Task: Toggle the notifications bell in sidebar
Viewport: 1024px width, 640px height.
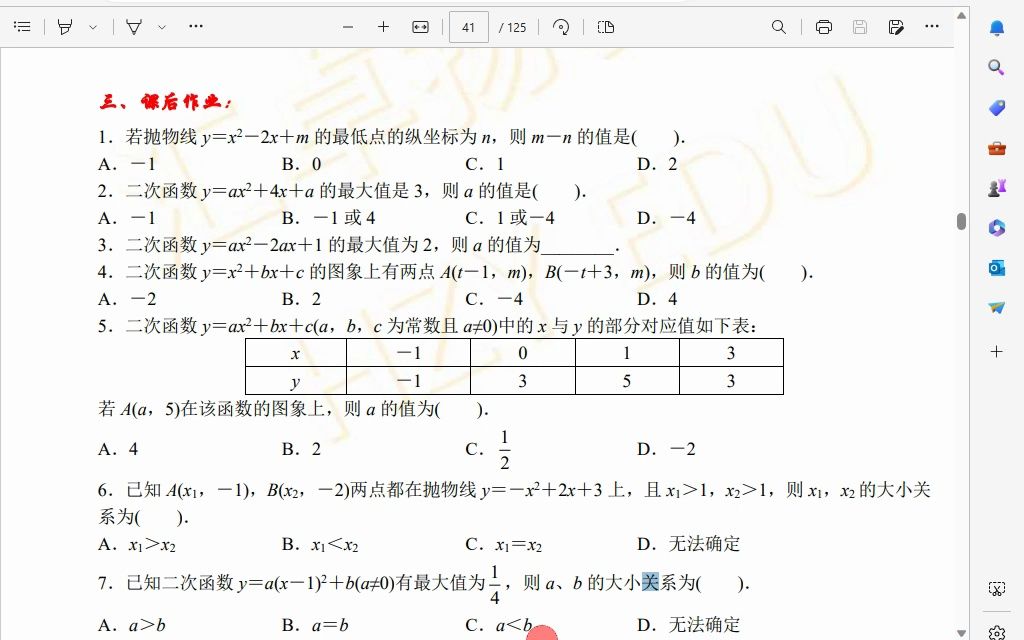Action: point(996,28)
